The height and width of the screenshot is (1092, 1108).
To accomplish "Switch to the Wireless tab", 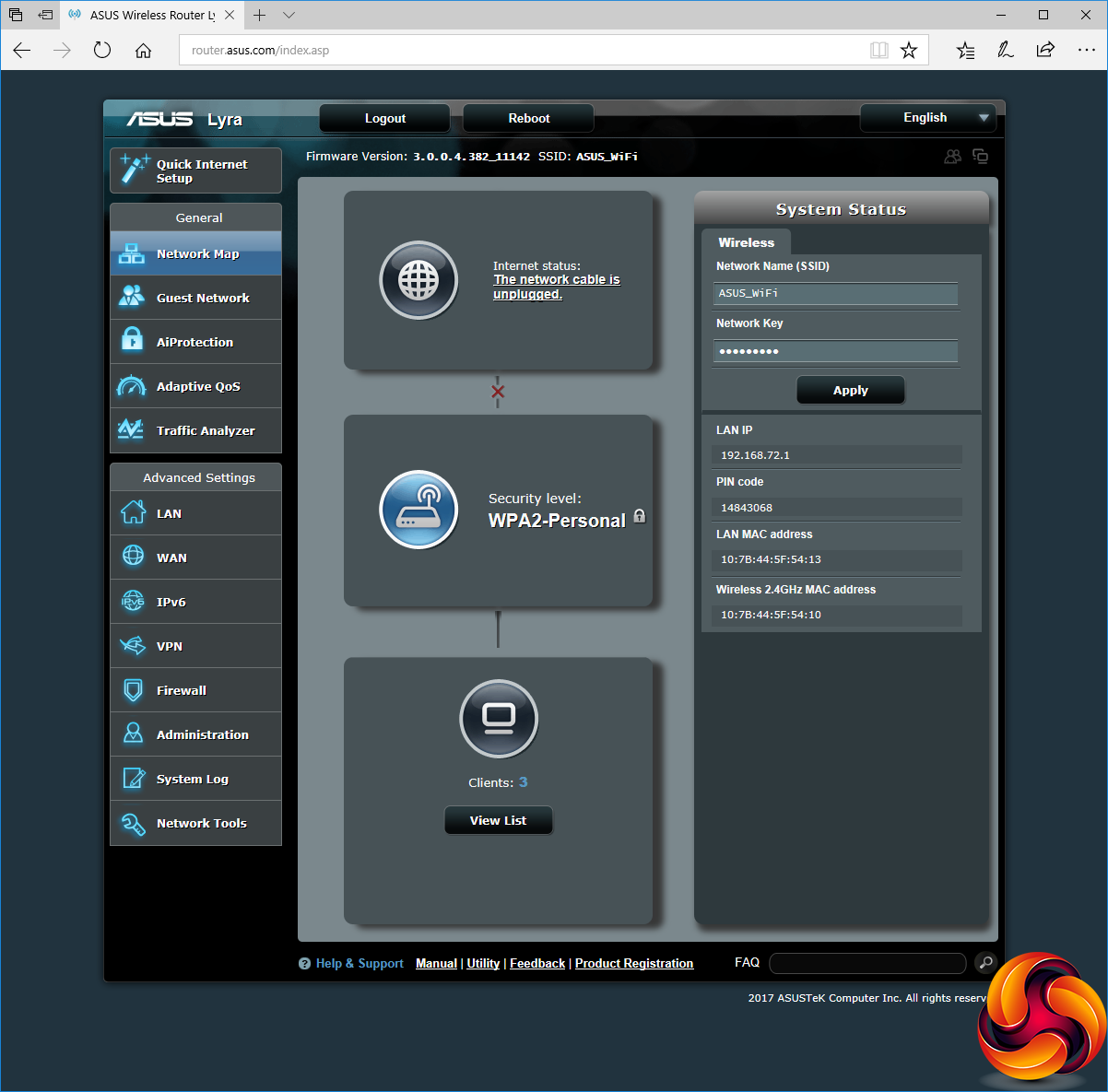I will (x=746, y=242).
